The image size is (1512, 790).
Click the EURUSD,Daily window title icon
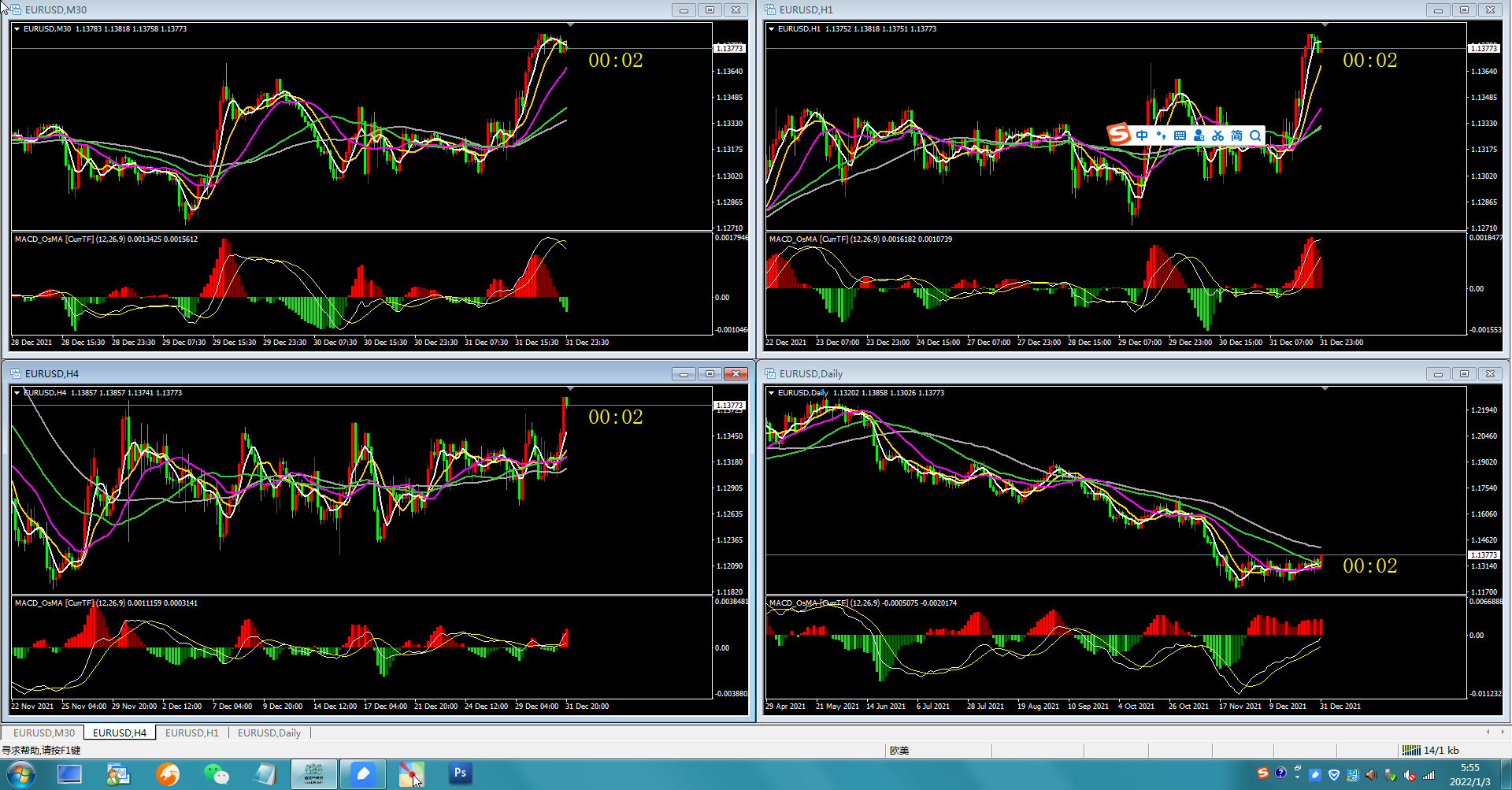[x=770, y=373]
